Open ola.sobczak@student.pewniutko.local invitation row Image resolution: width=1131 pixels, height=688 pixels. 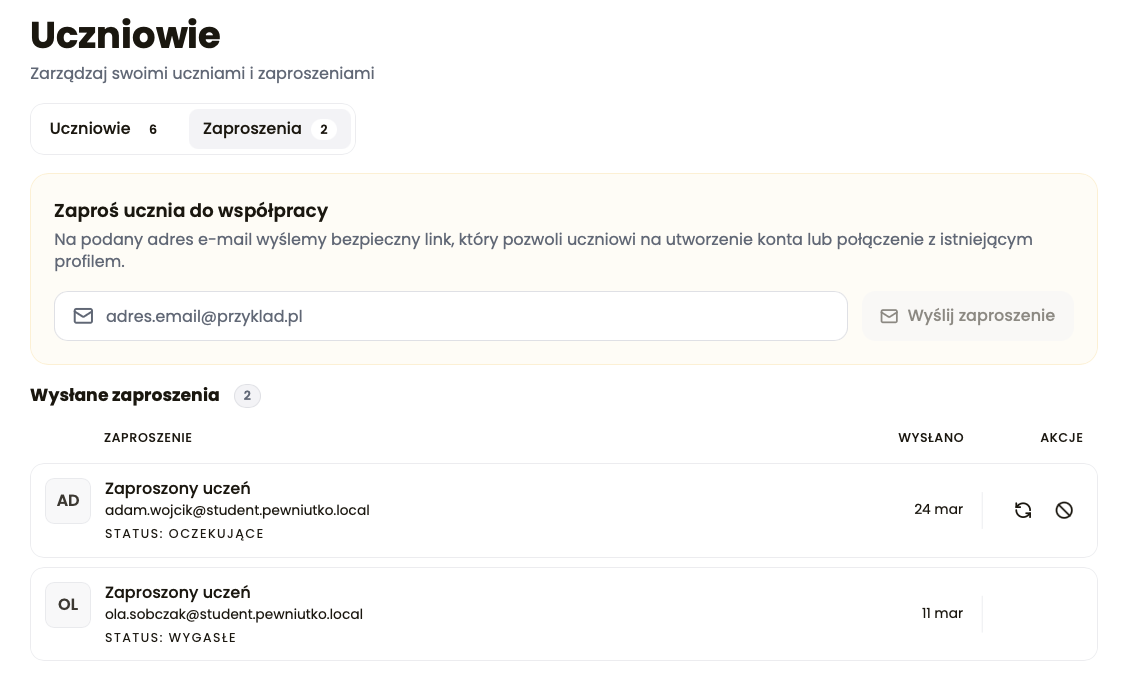tap(564, 614)
